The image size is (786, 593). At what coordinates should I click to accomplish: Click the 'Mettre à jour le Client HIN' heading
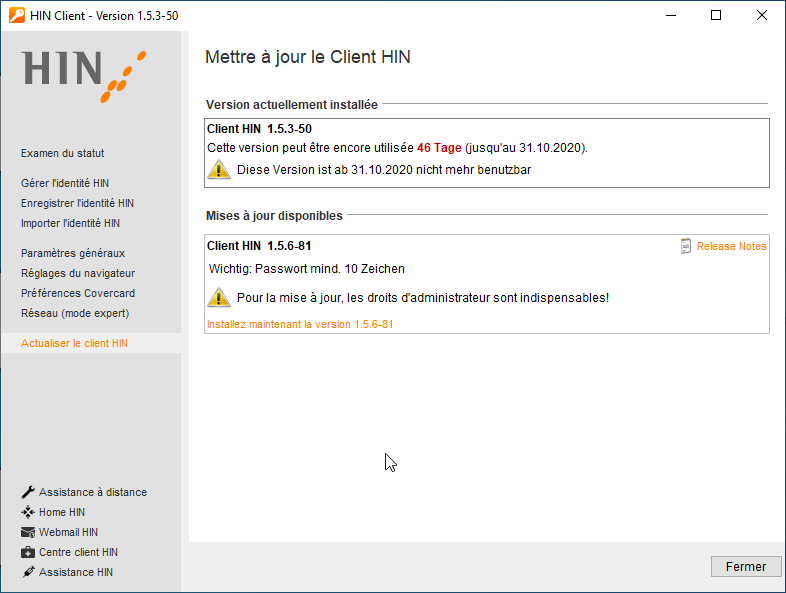pos(308,57)
